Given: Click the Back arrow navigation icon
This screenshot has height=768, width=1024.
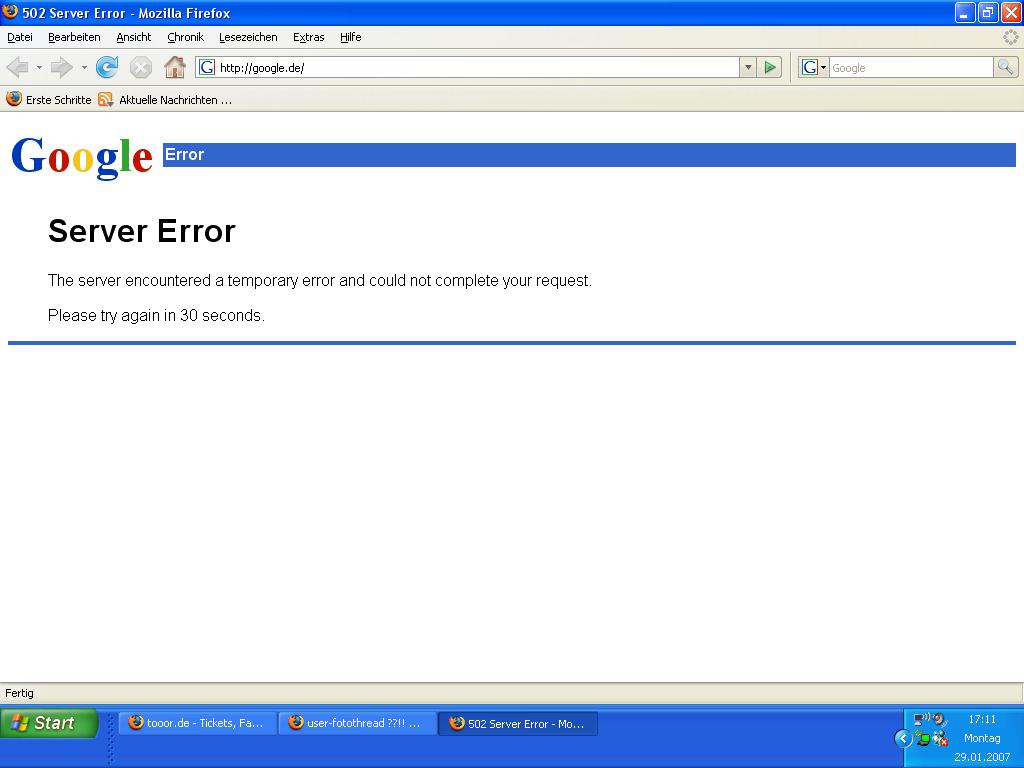Looking at the screenshot, I should 17,67.
